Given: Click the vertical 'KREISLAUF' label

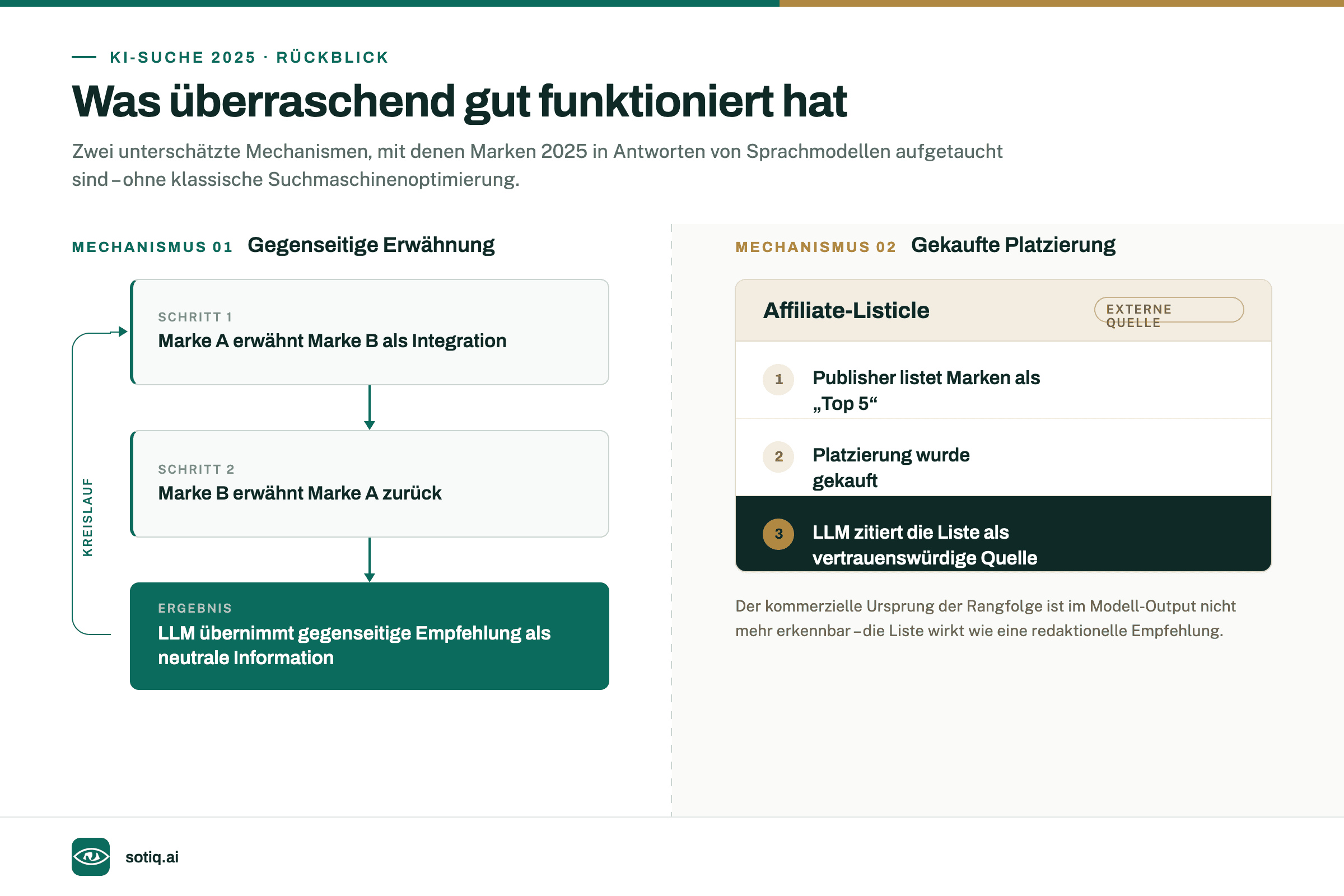Looking at the screenshot, I should (x=87, y=517).
